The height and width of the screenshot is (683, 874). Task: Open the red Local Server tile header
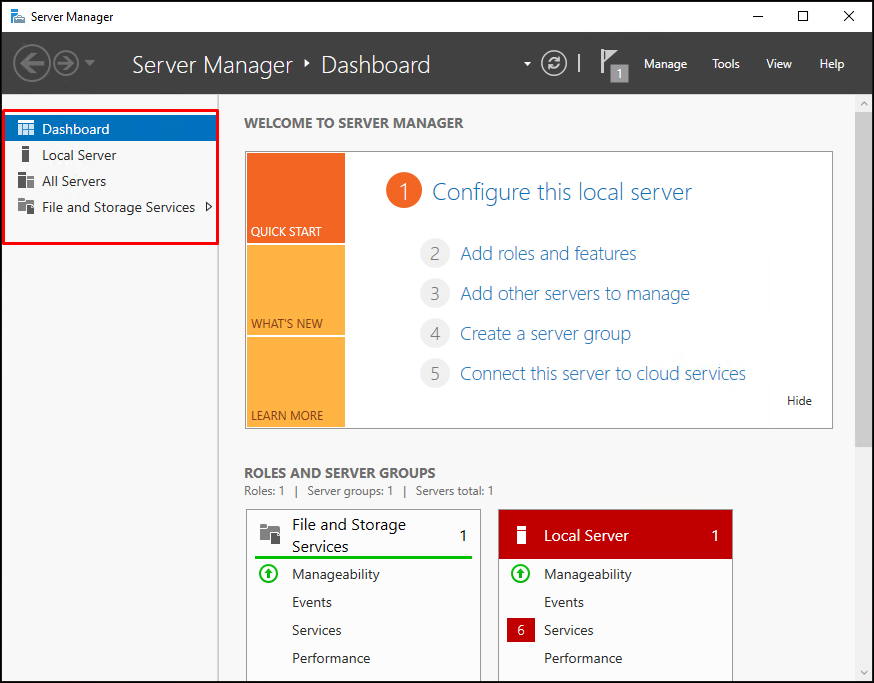[615, 535]
